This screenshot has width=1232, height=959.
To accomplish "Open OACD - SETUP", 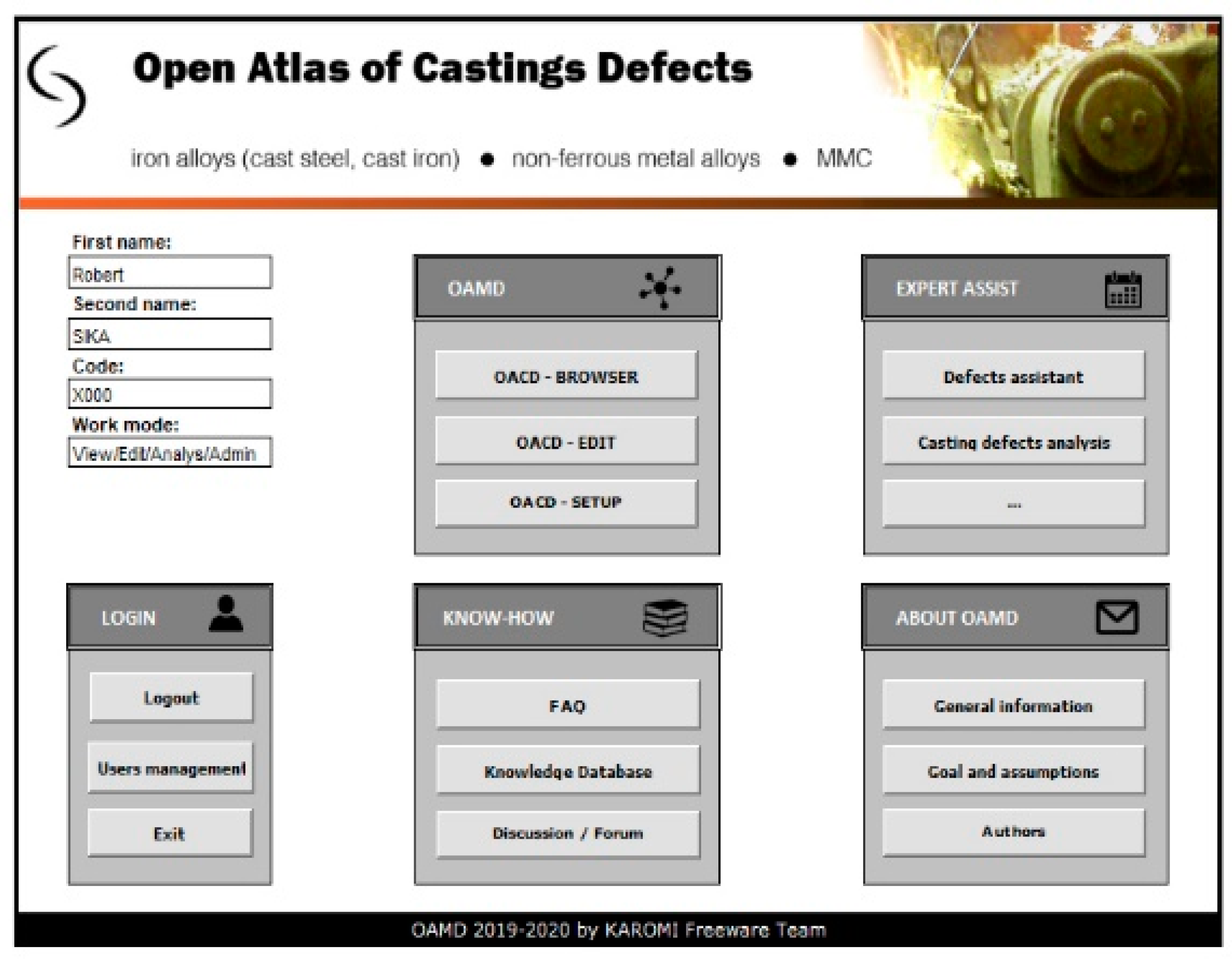I will pyautogui.click(x=566, y=502).
